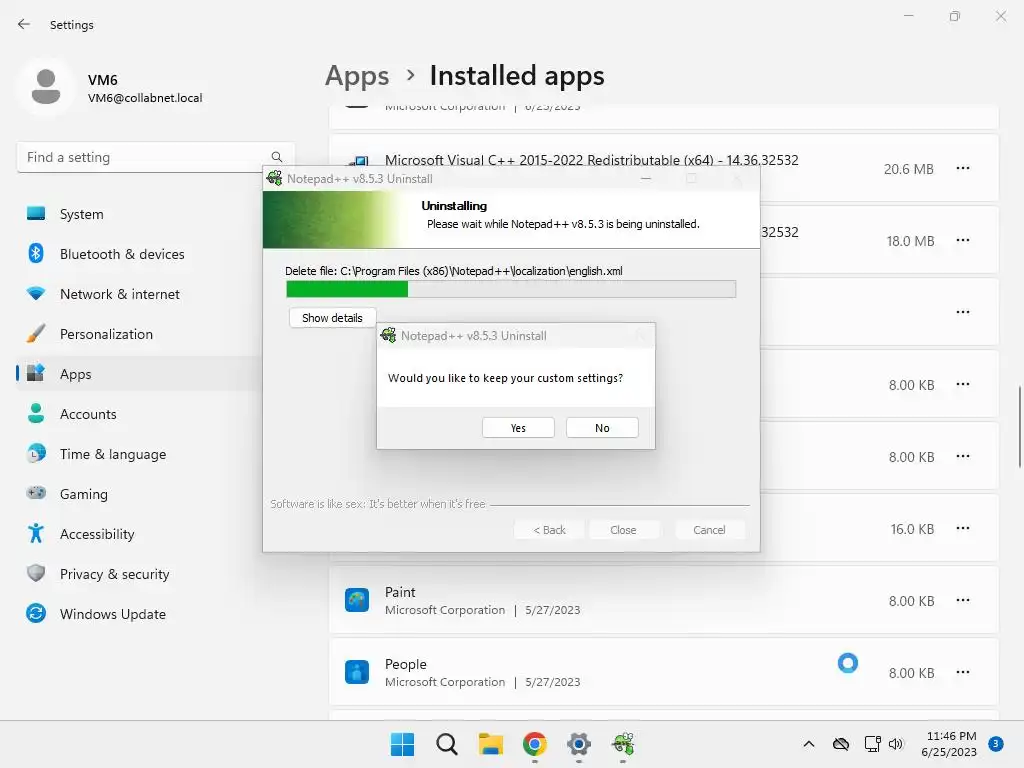Viewport: 1024px width, 768px height.
Task: Click the Settings window vertical scrollbar
Action: [x=1019, y=427]
